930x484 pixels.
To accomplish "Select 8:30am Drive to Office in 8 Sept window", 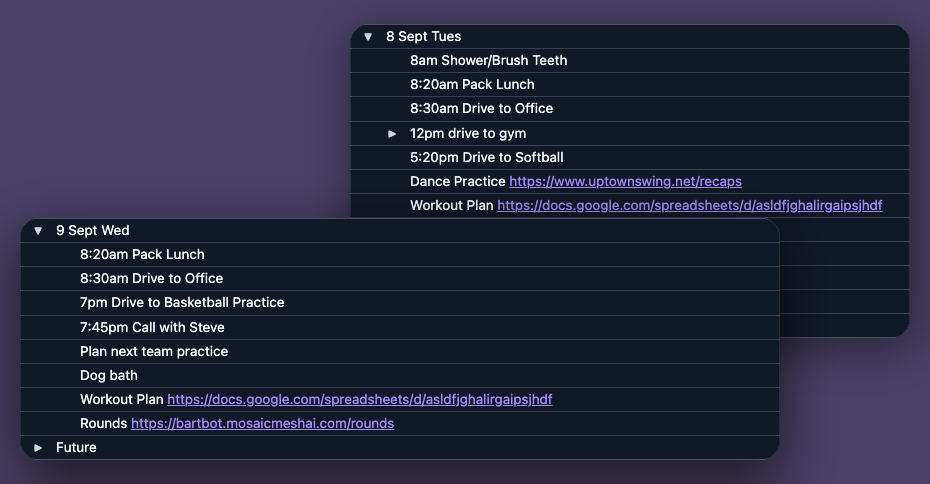I will point(630,109).
